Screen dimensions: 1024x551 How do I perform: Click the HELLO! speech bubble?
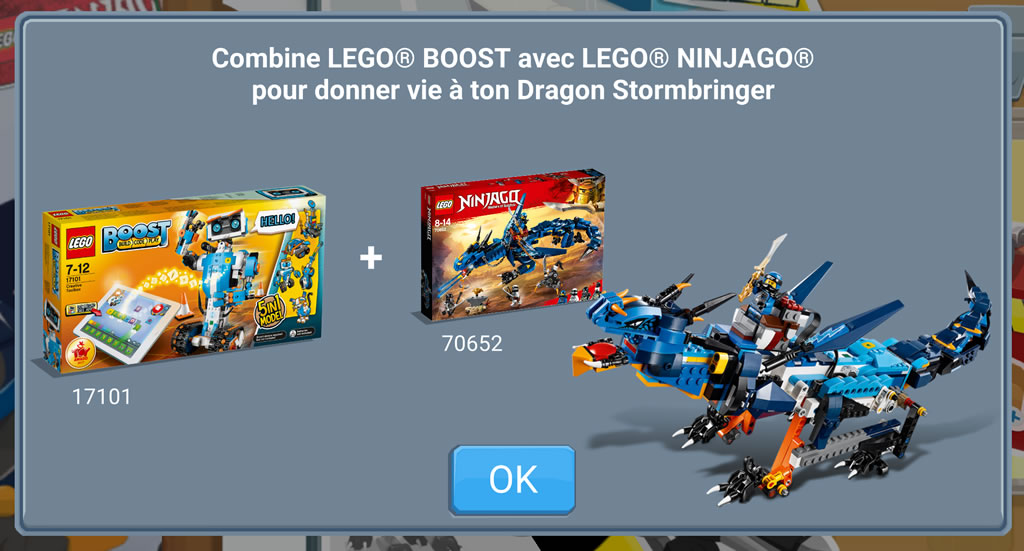tap(278, 220)
